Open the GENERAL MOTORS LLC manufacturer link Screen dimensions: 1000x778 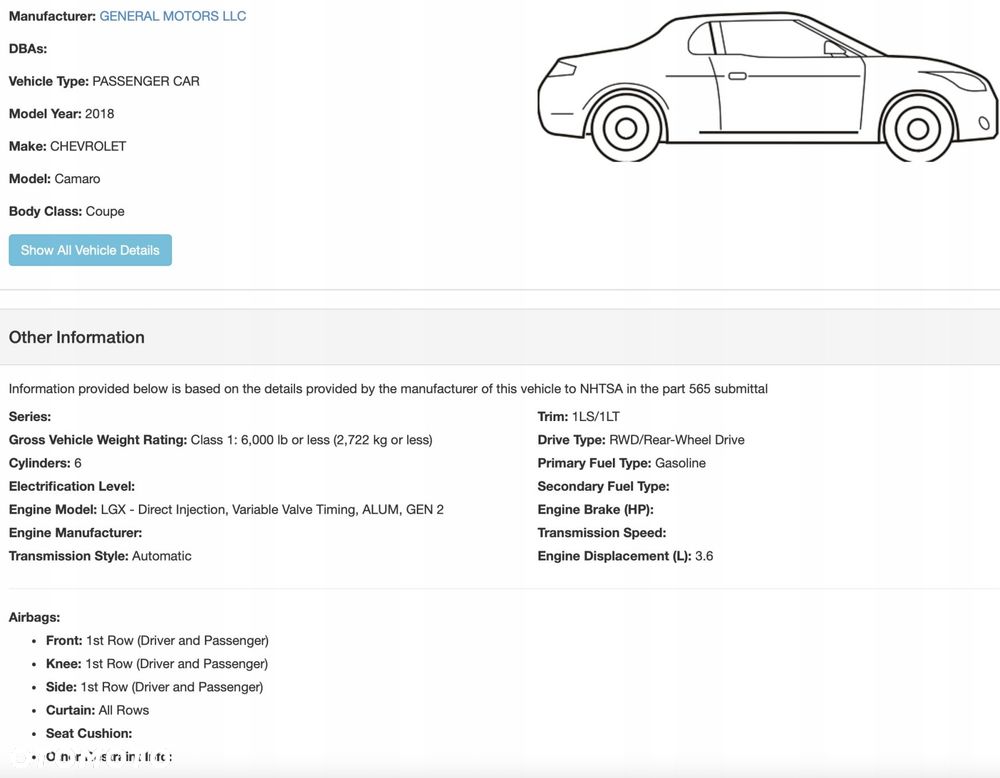172,16
